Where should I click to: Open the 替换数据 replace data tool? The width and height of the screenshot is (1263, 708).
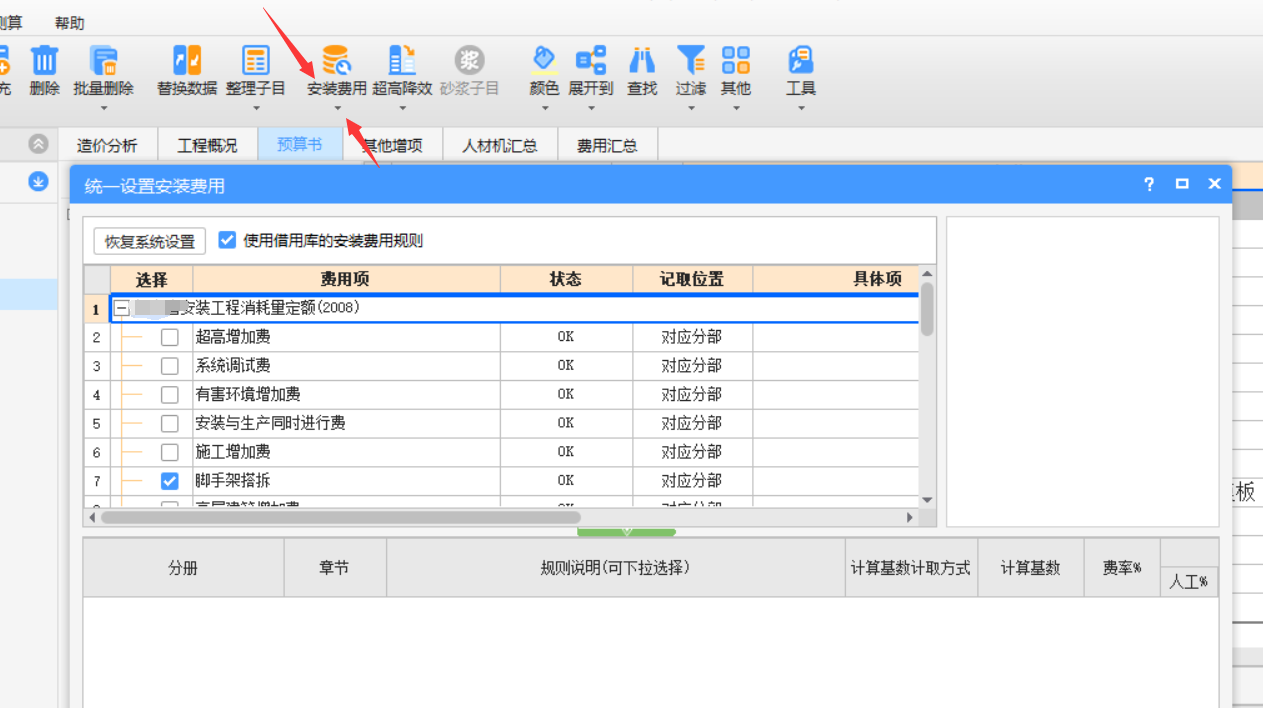[187, 60]
